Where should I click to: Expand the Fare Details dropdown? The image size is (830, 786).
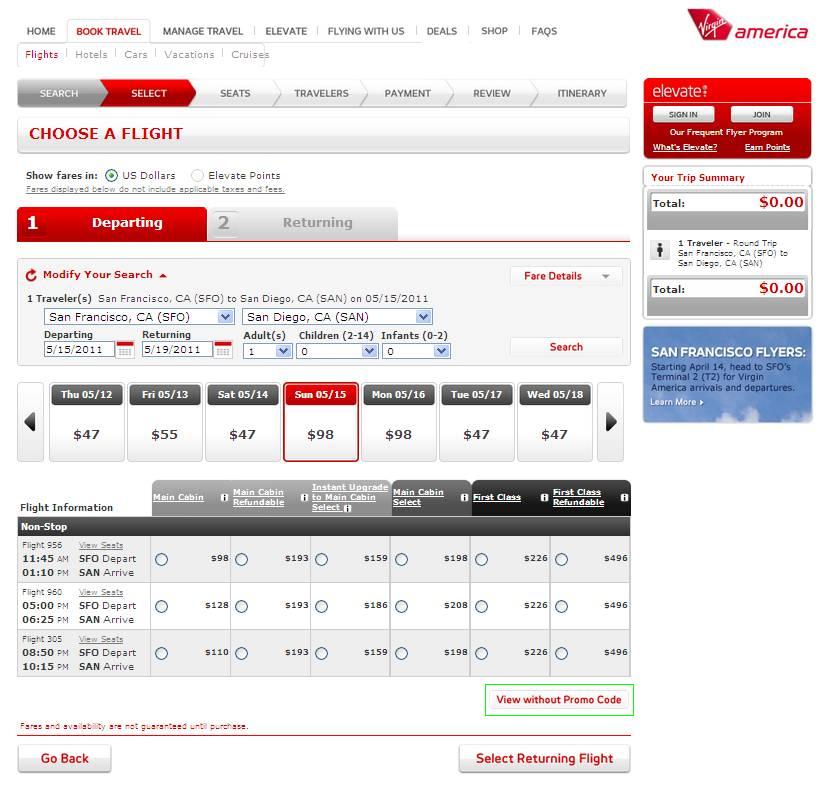pos(566,276)
